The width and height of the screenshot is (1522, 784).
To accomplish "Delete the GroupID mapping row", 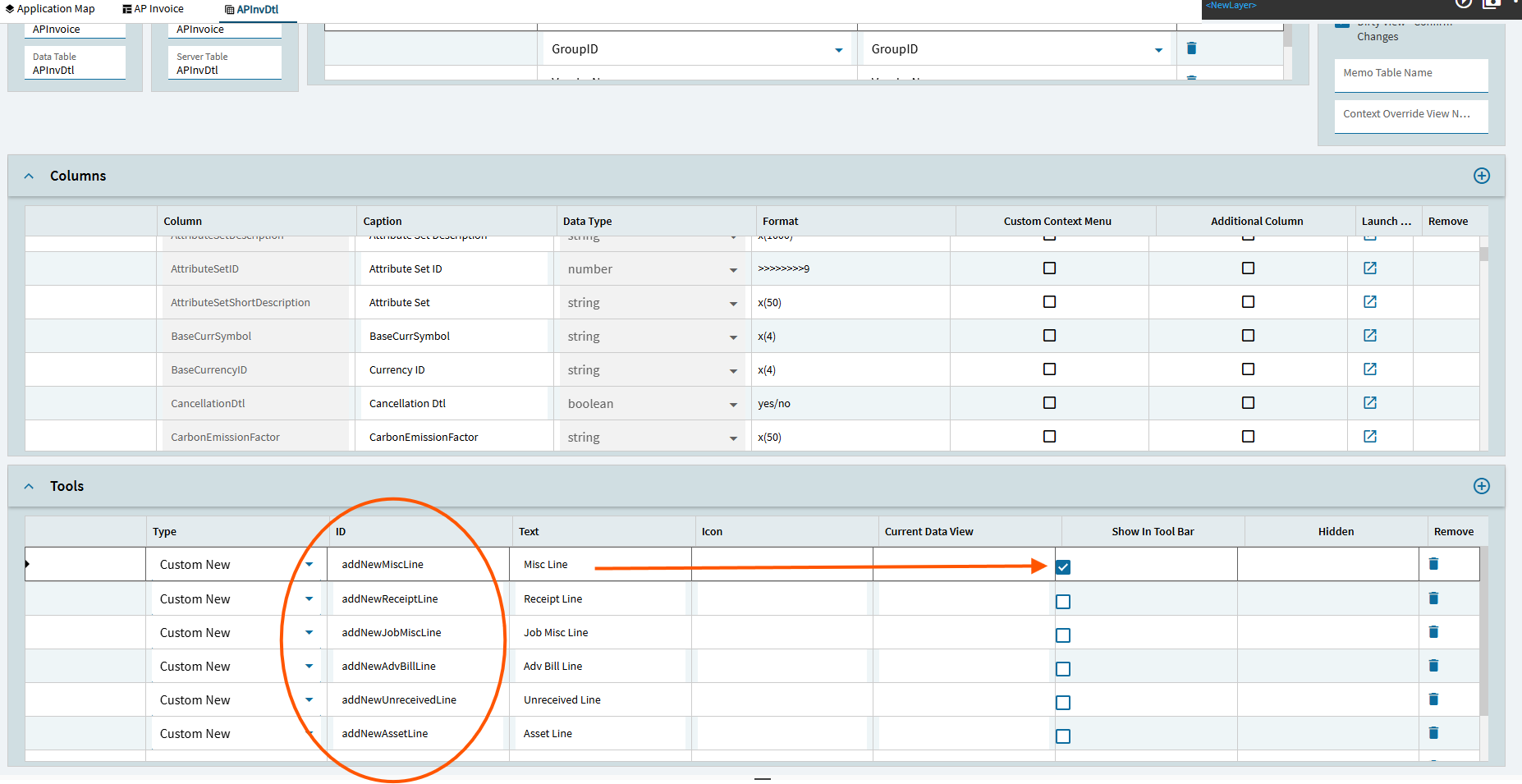I will click(1191, 48).
